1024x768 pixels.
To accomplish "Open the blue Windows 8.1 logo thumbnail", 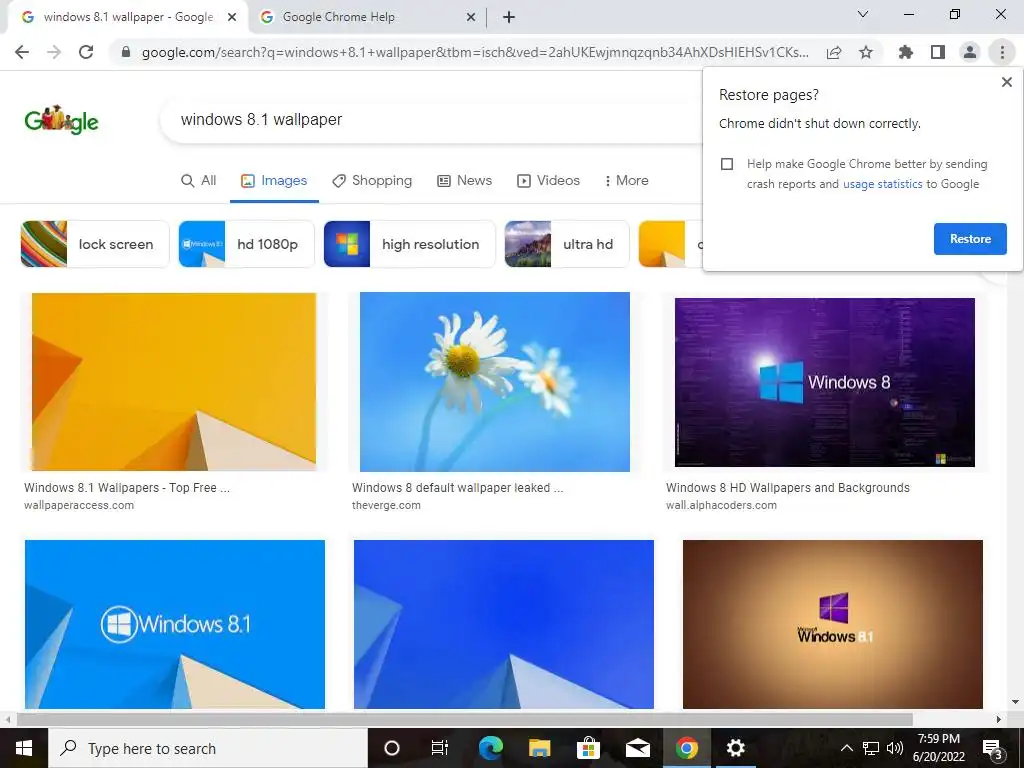I will 174,624.
